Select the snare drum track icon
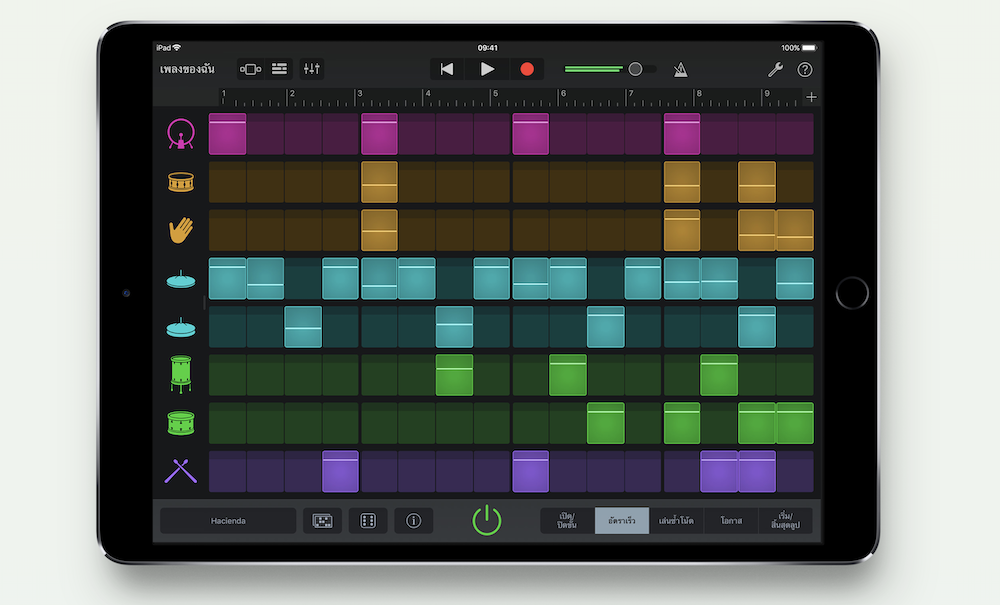The image size is (1000, 605). [x=180, y=182]
